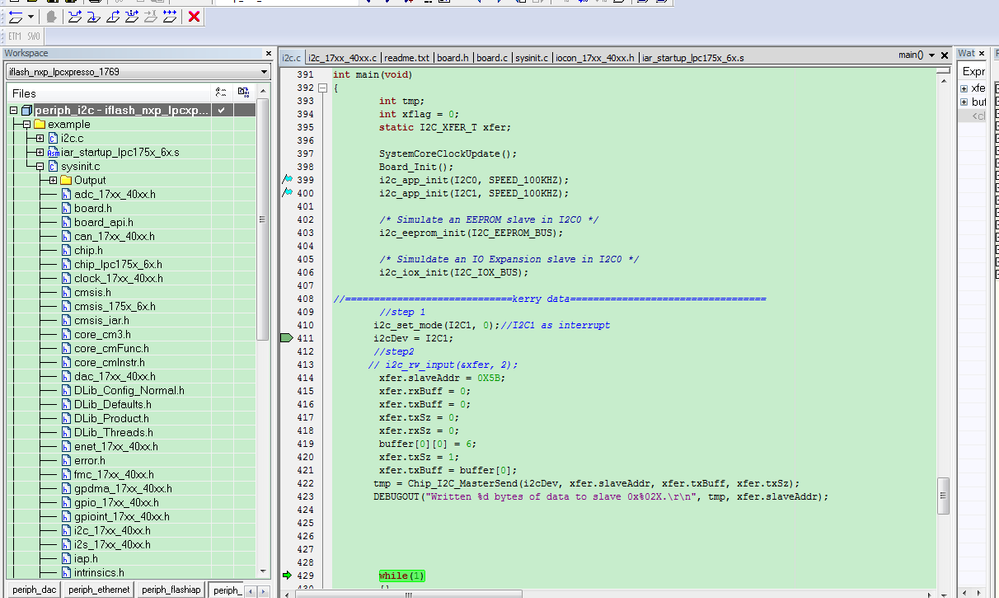
Task: Click the Run to Cursor icon
Action: tap(151, 17)
